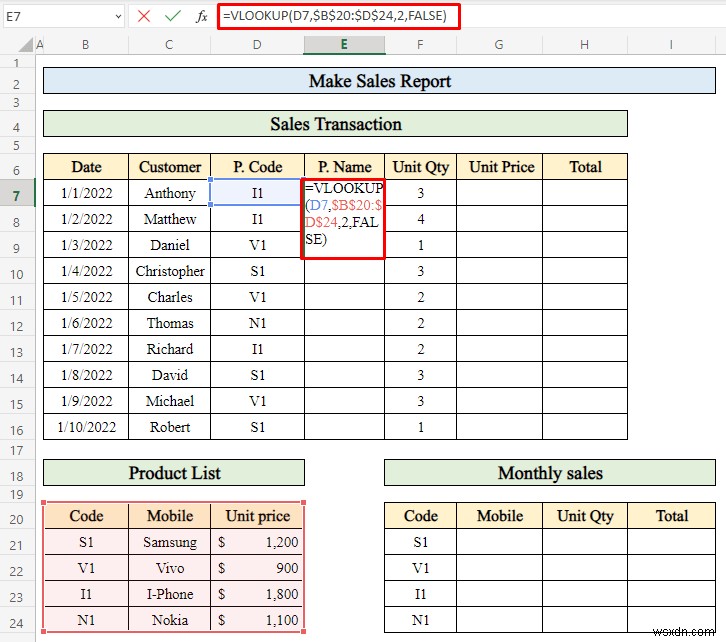
Task: Click the Vivo cell in Product List
Action: coord(169,568)
